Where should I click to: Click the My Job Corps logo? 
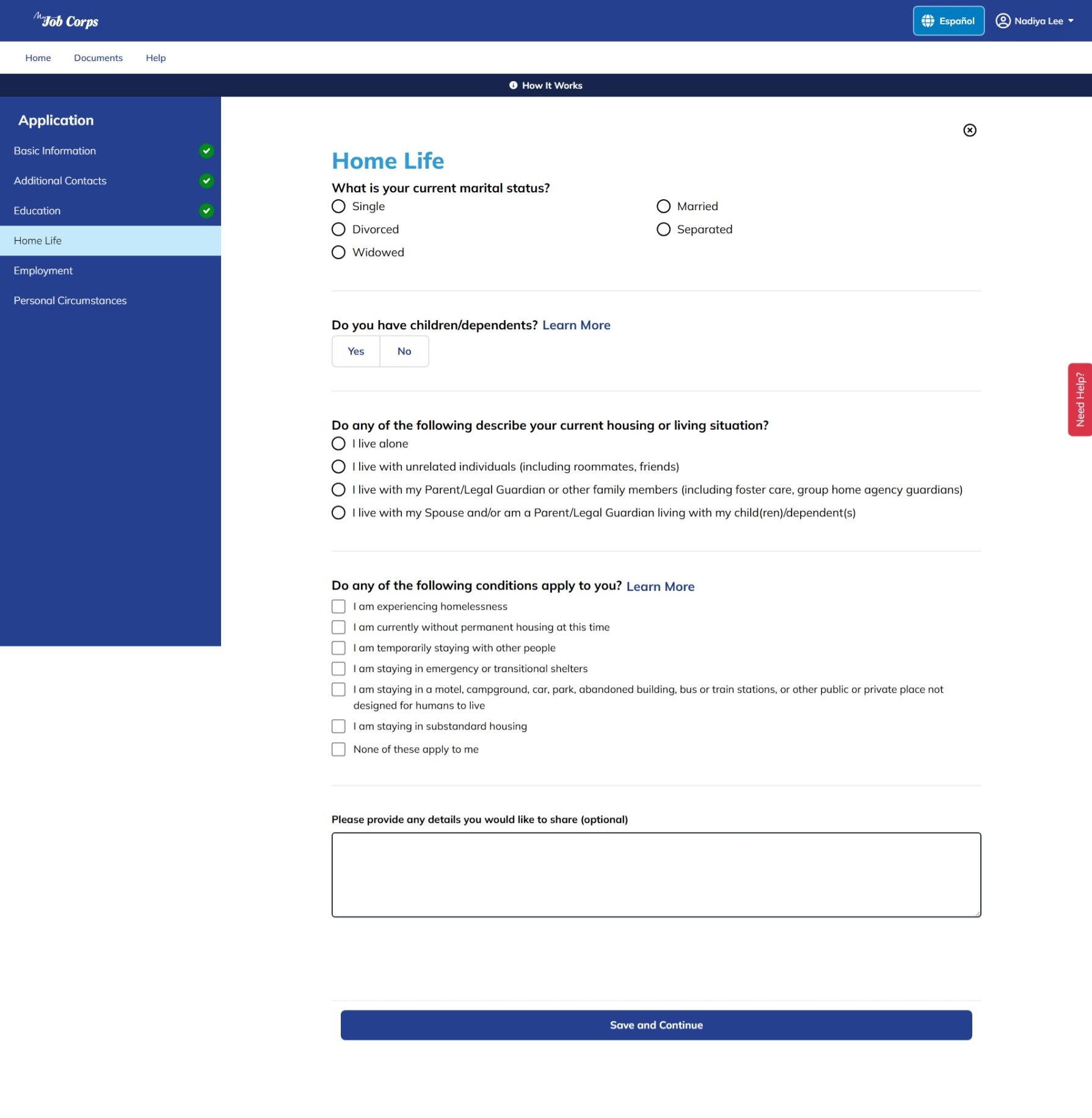pyautogui.click(x=66, y=20)
